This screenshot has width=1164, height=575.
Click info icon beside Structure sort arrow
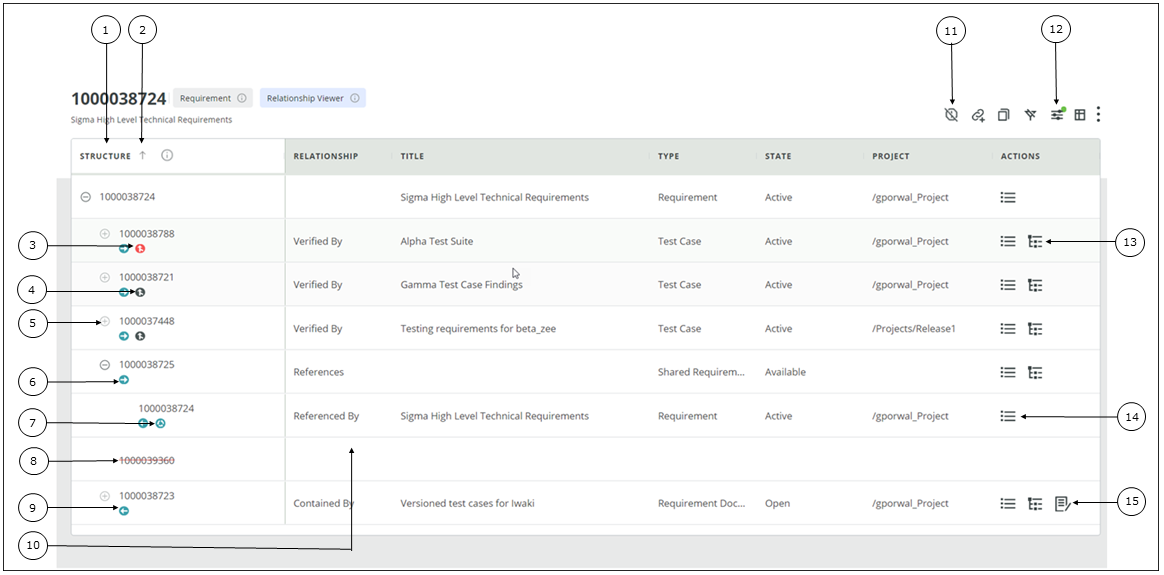167,156
